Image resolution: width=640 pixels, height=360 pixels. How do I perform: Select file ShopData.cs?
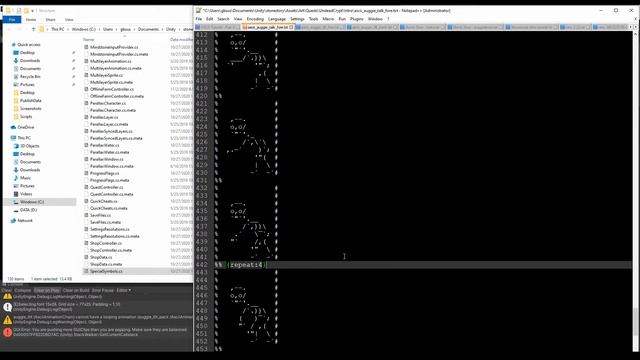coord(101,257)
